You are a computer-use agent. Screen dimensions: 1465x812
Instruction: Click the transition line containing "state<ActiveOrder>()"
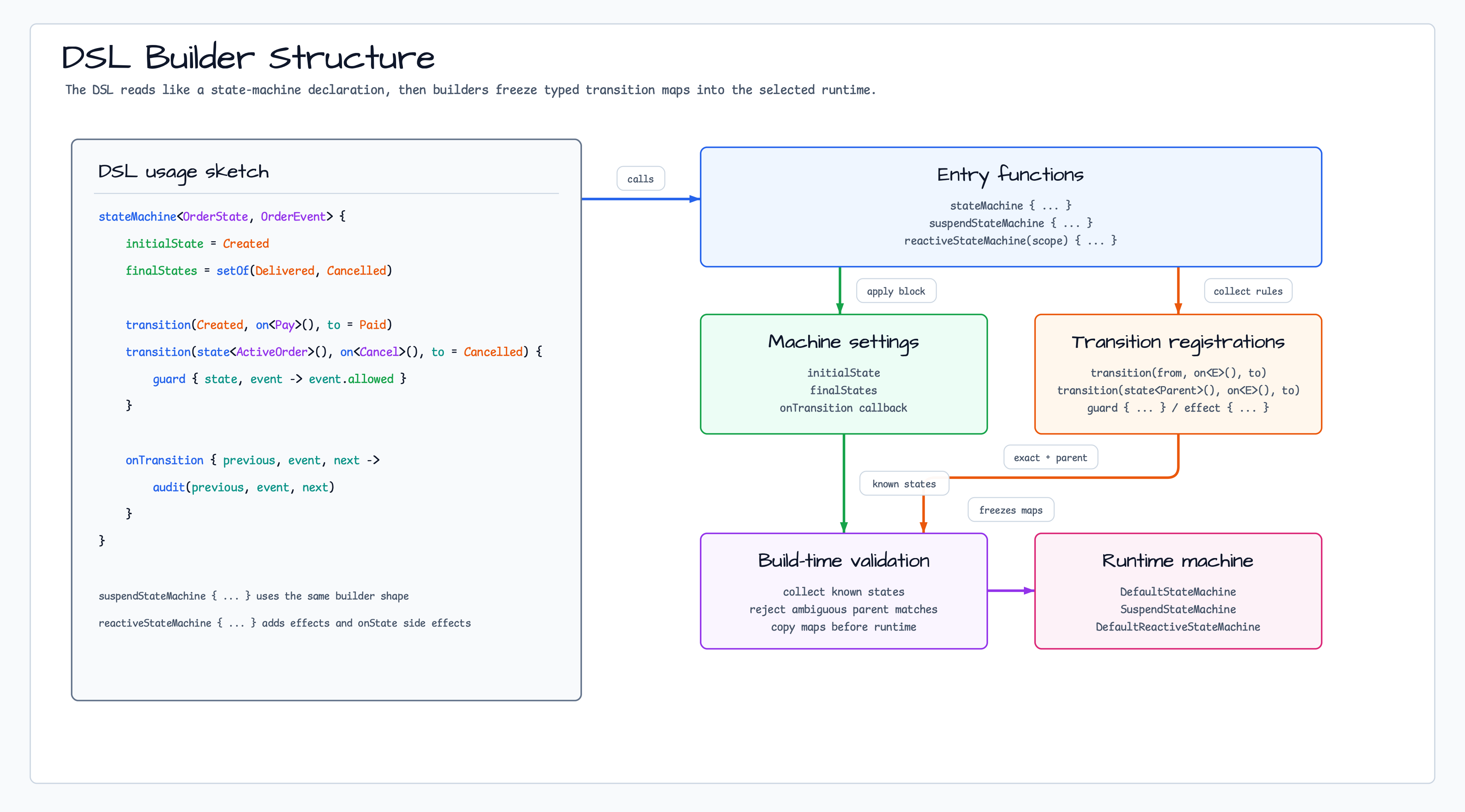[334, 352]
